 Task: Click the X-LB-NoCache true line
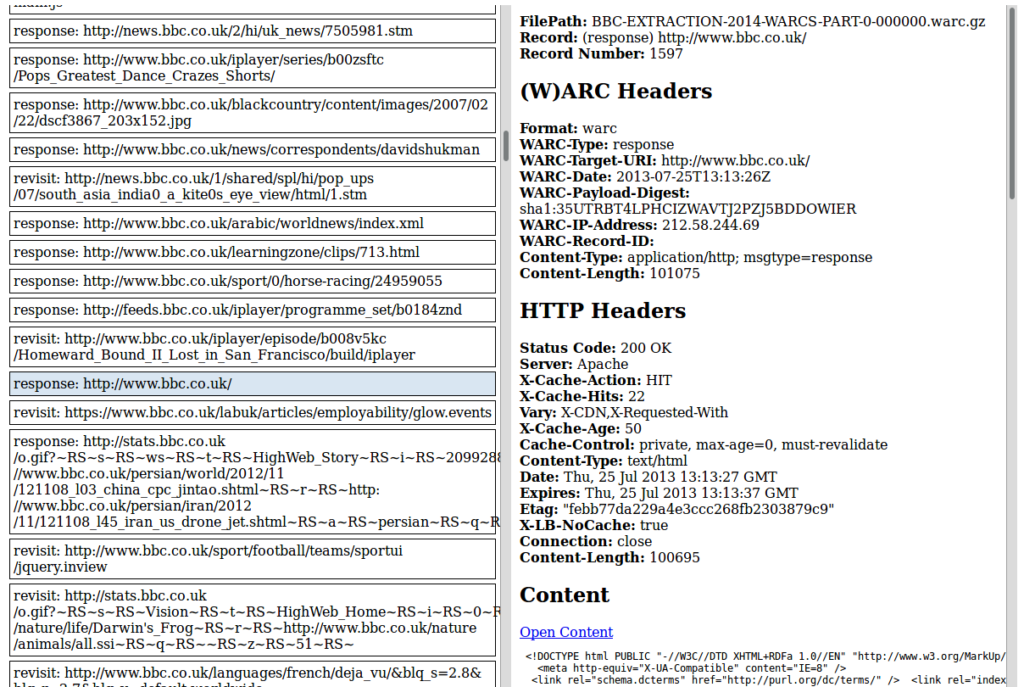[594, 525]
